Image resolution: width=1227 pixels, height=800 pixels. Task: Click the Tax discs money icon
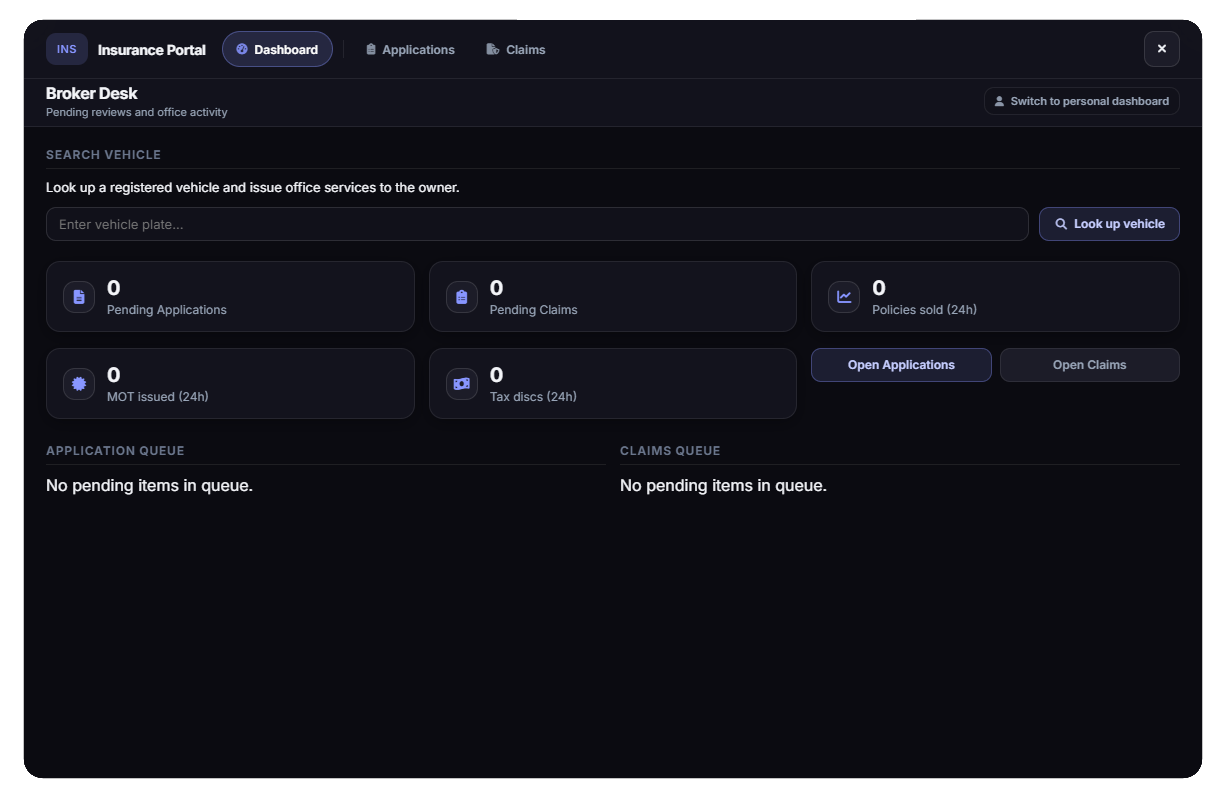tap(462, 383)
